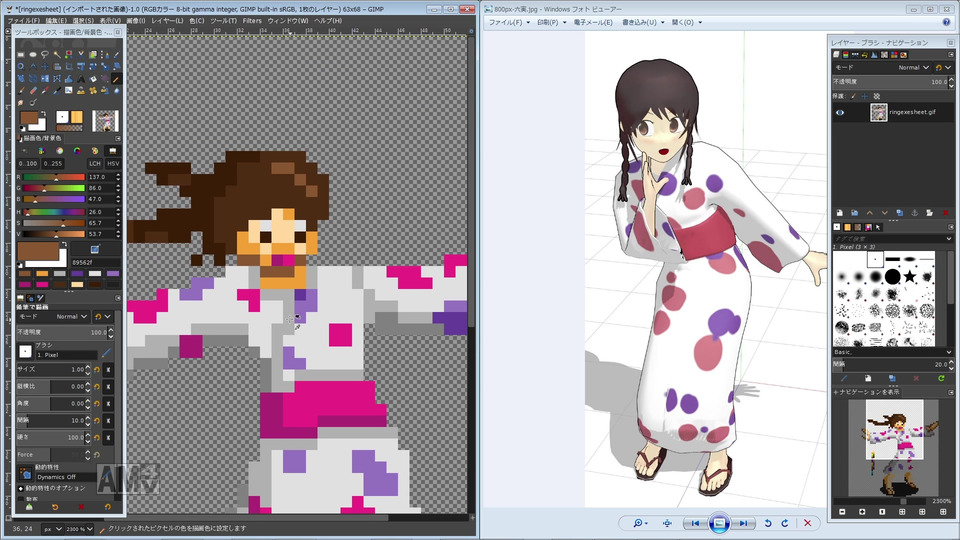Toggle lock position icon in Layers panel
This screenshot has height=540, width=960.
(x=864, y=96)
